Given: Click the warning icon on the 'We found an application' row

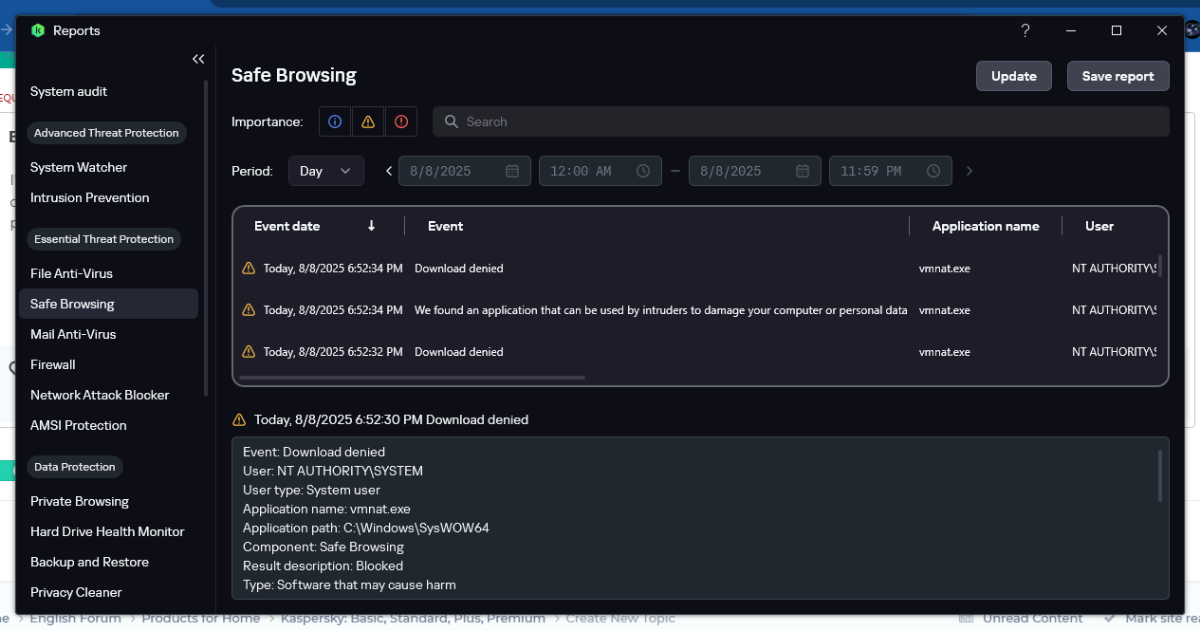Looking at the screenshot, I should (249, 310).
